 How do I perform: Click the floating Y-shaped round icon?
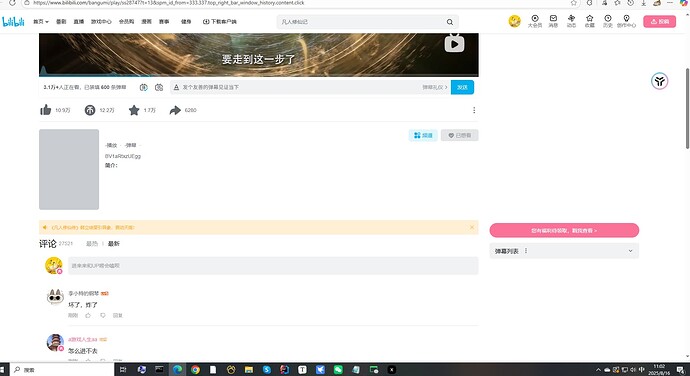click(659, 81)
